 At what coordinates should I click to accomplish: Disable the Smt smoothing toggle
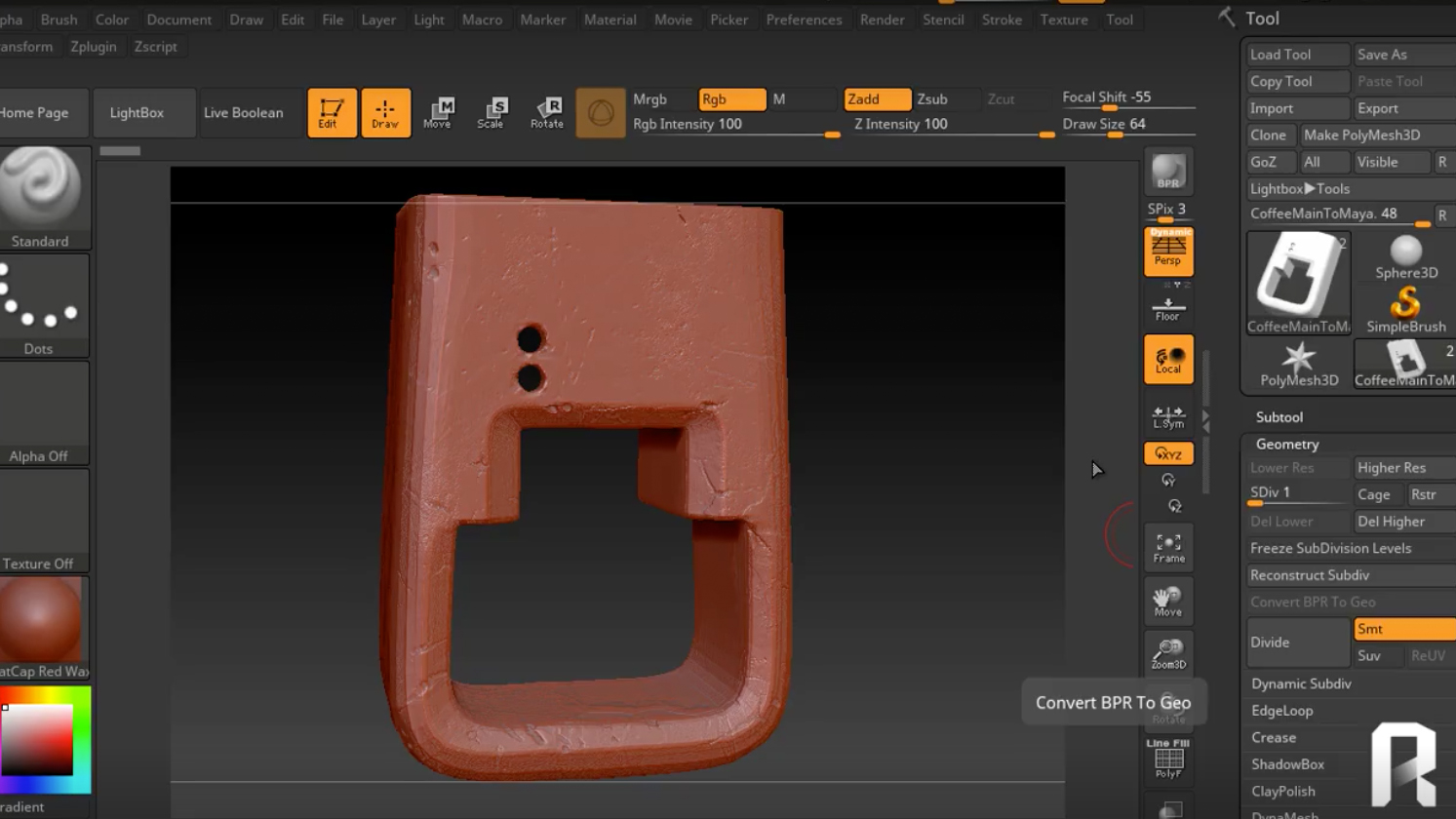(x=1402, y=629)
